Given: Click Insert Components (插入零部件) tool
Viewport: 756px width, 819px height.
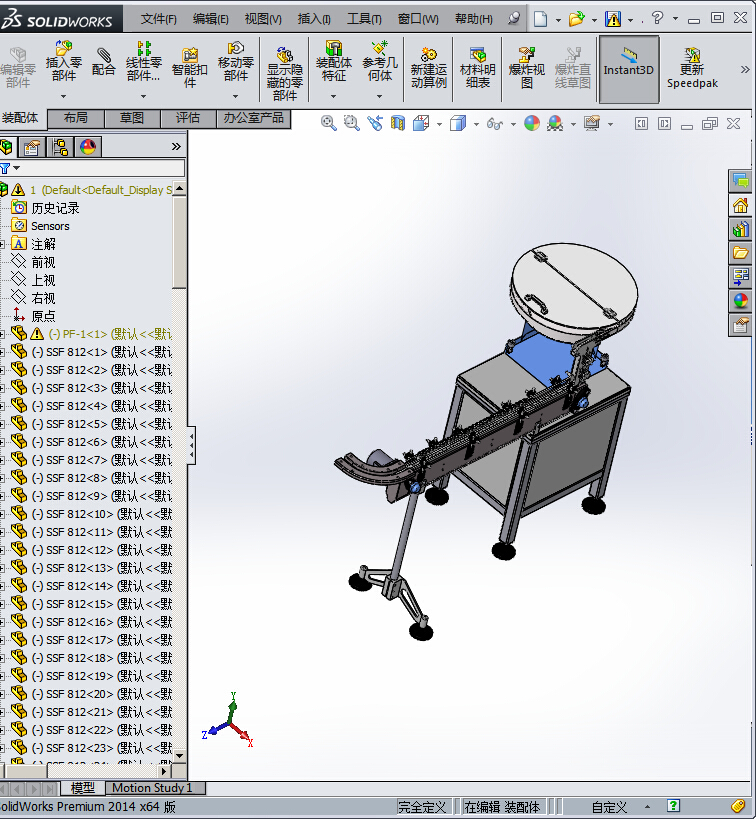Looking at the screenshot, I should pos(63,61).
